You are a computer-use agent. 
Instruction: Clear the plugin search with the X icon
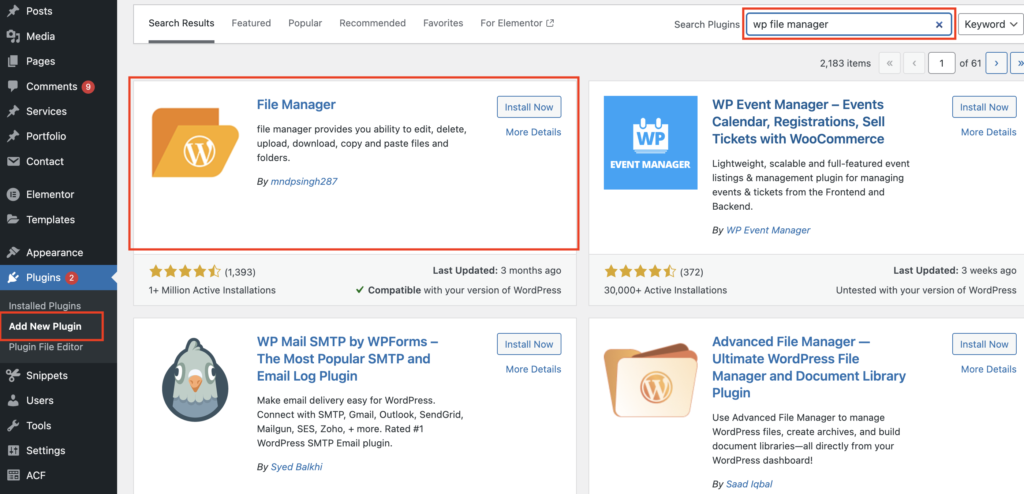pos(939,24)
